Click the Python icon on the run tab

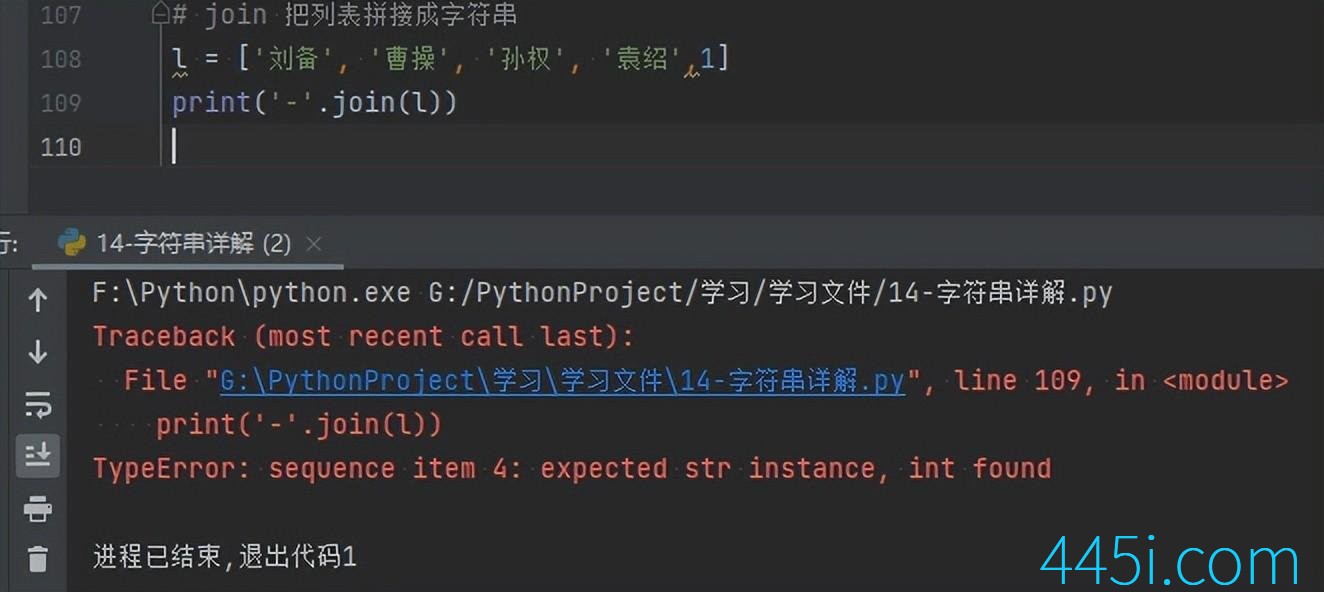point(72,243)
